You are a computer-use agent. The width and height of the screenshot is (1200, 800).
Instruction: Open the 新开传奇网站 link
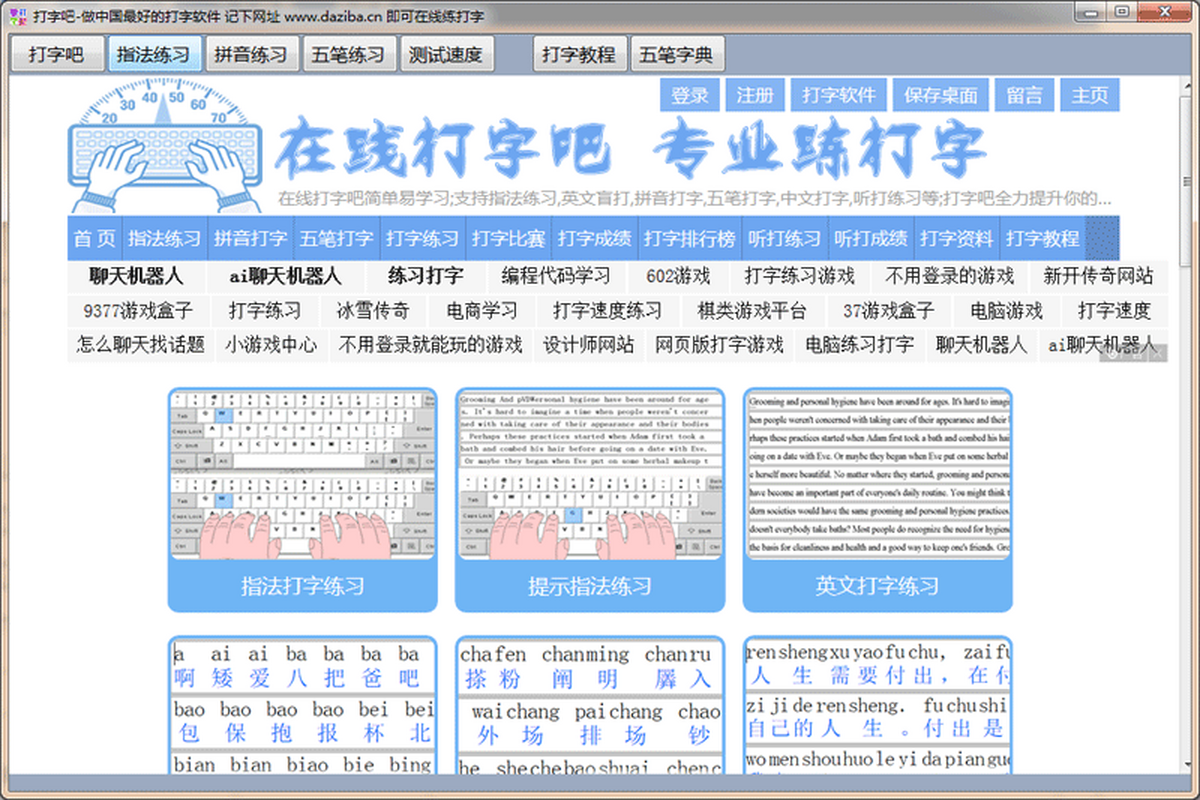coord(1098,276)
